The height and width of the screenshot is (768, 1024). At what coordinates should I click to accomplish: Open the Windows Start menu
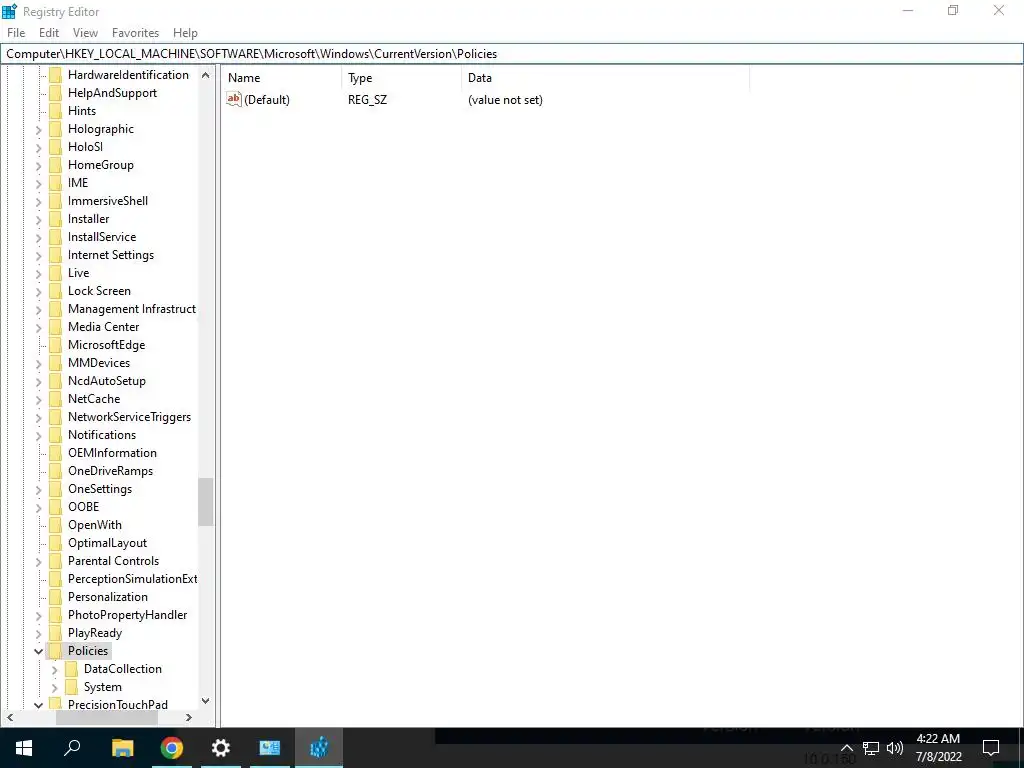pyautogui.click(x=24, y=748)
